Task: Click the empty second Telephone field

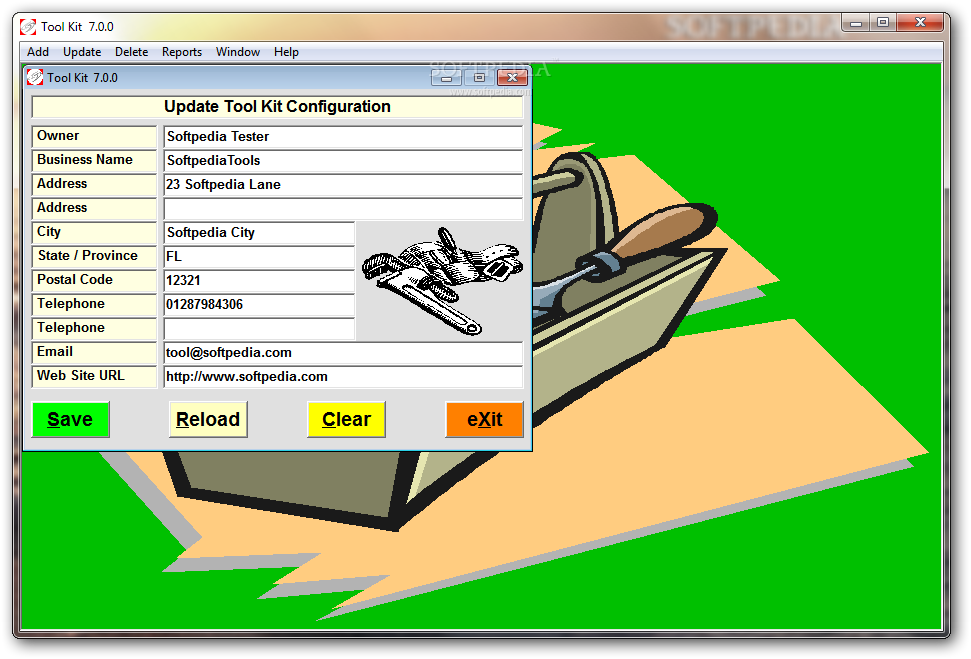Action: point(259,328)
